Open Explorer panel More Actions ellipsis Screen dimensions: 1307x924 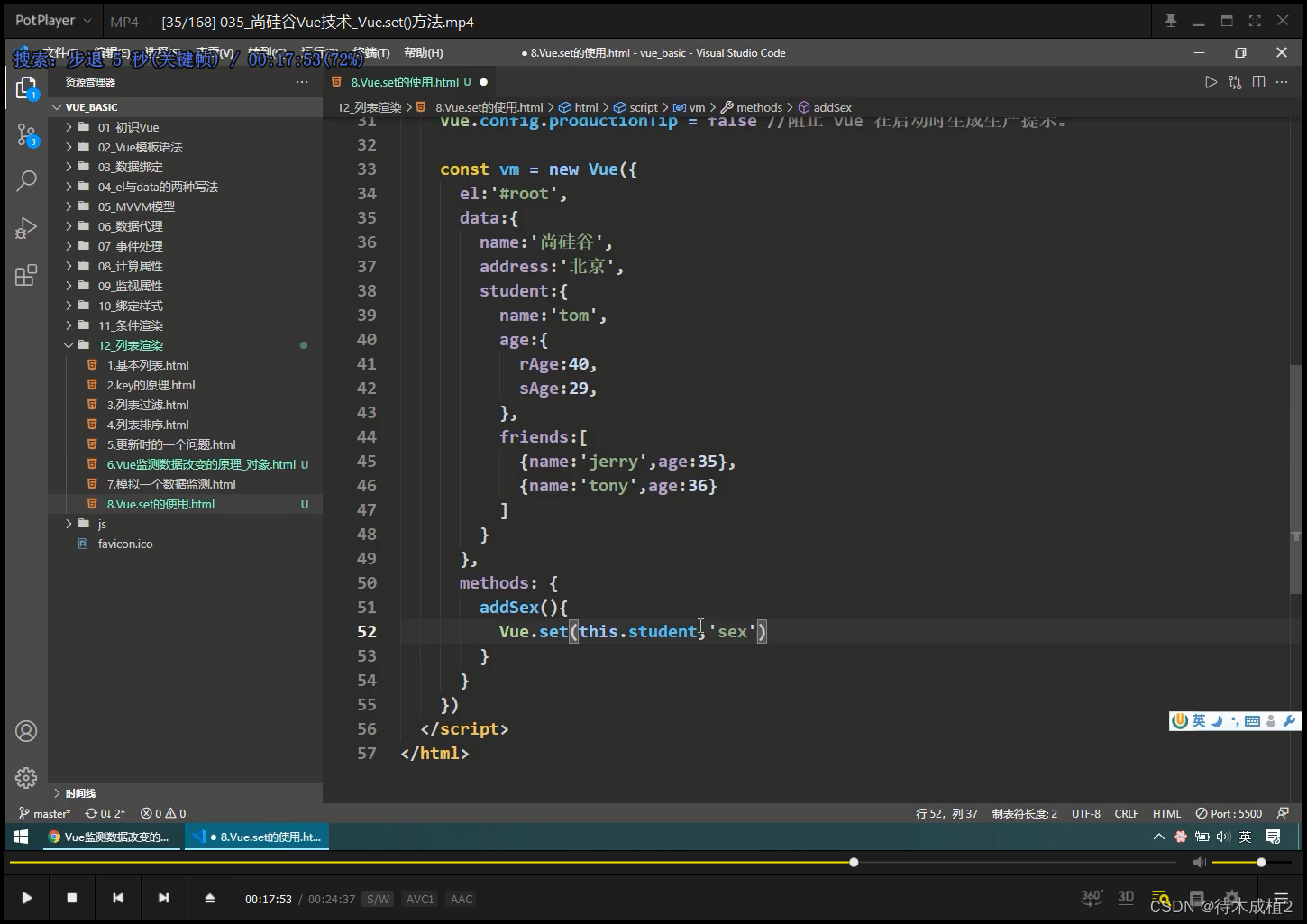(x=302, y=82)
